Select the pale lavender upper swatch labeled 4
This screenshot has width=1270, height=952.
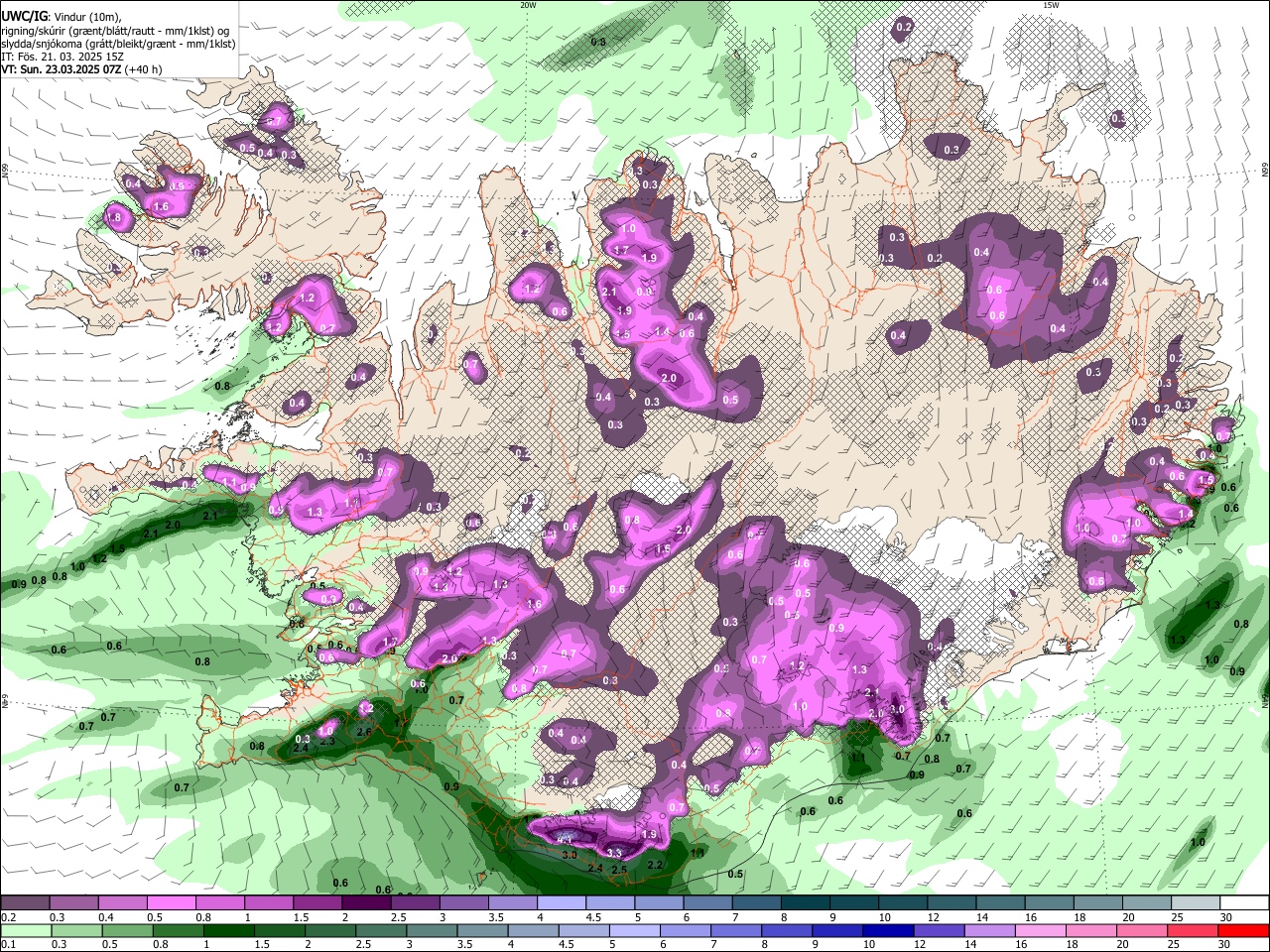(562, 902)
